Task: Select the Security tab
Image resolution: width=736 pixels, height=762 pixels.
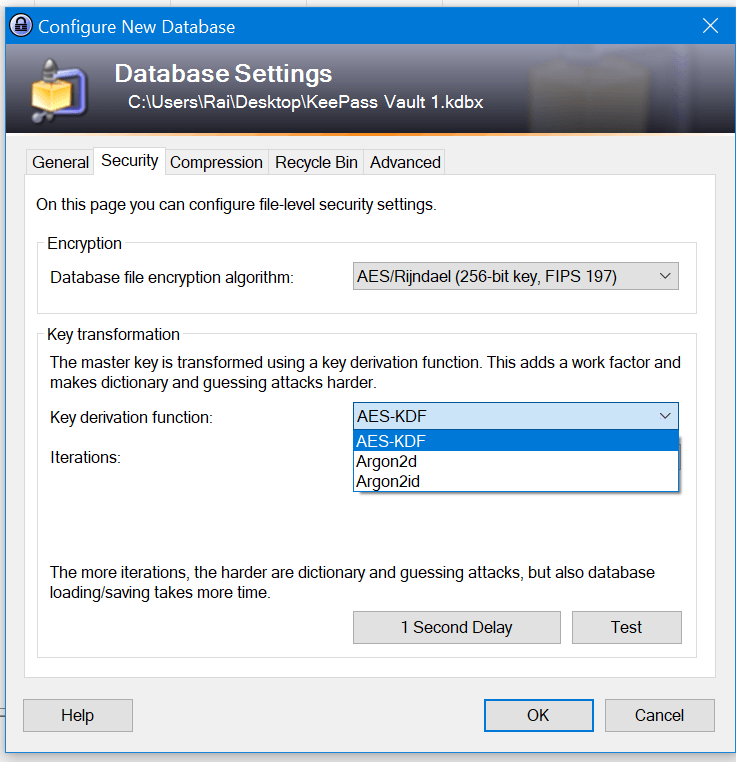Action: 129,161
